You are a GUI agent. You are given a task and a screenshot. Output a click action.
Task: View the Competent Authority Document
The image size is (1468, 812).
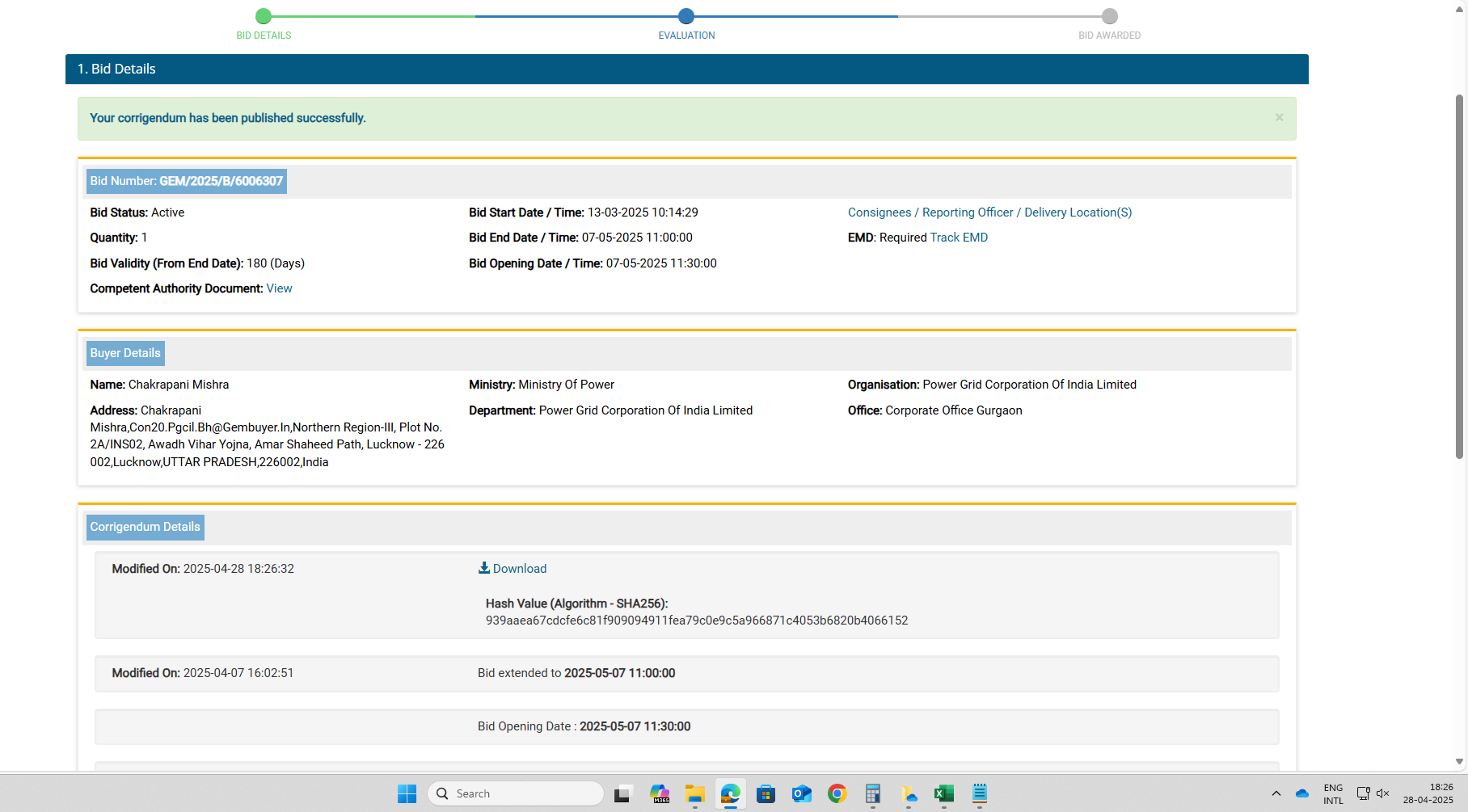[279, 288]
